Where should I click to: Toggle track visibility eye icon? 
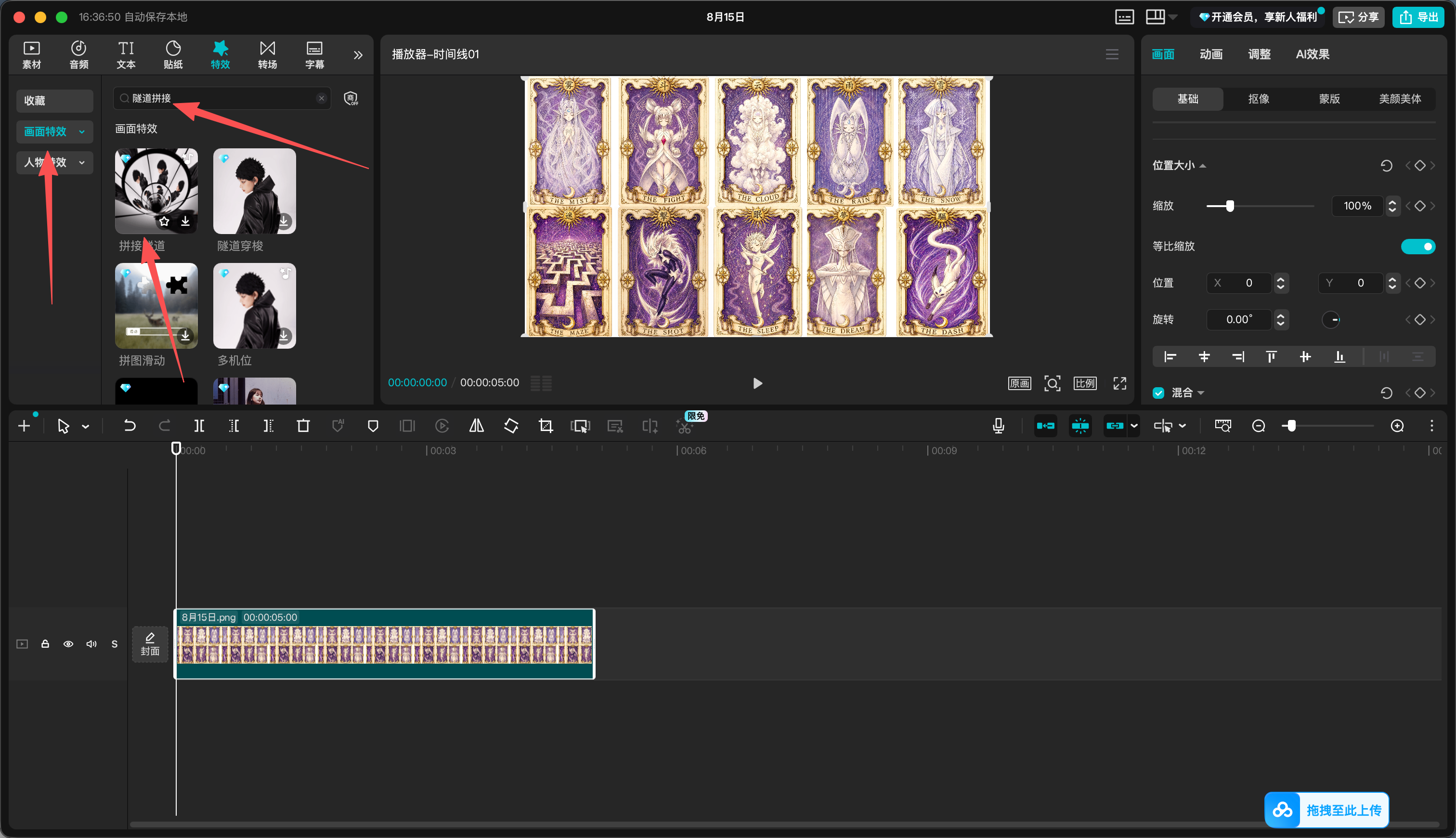[x=68, y=644]
